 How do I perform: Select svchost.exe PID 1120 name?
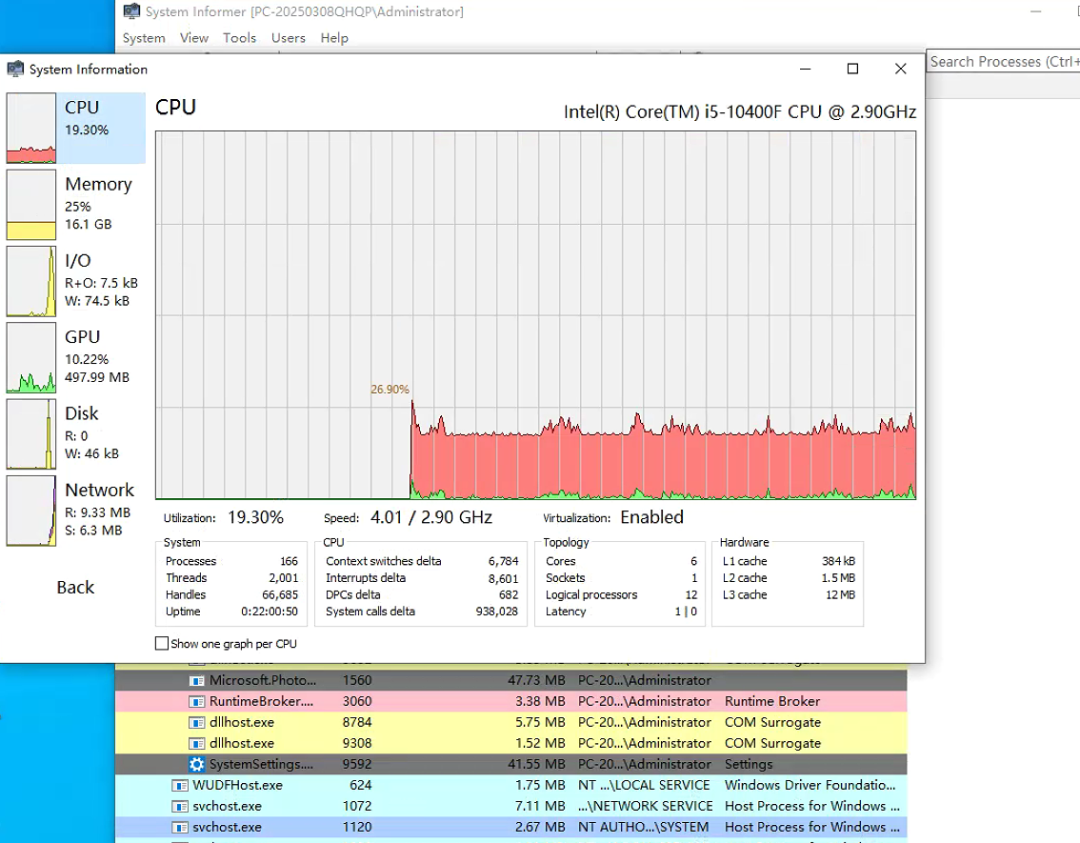(x=227, y=827)
